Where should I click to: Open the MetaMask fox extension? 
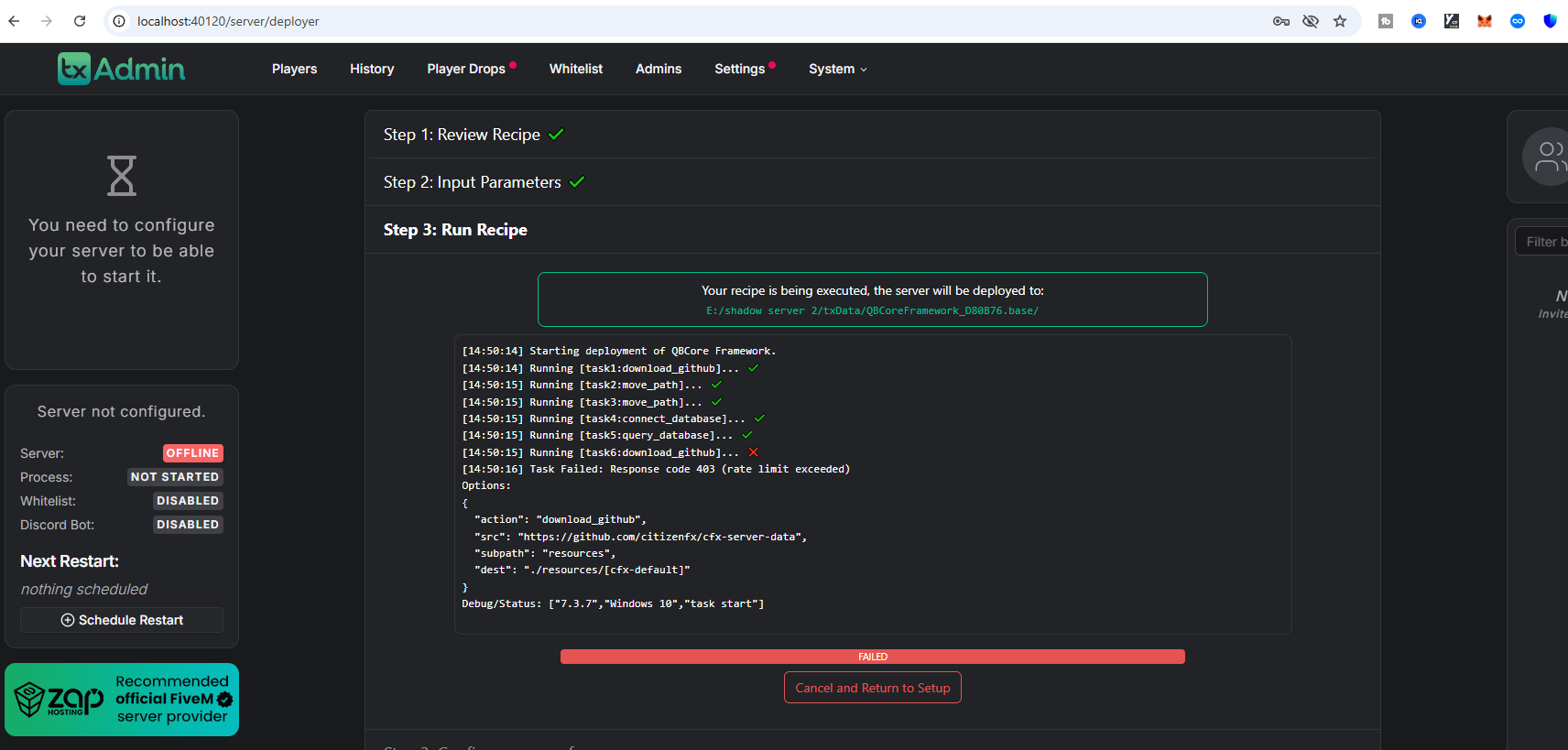(x=1485, y=21)
